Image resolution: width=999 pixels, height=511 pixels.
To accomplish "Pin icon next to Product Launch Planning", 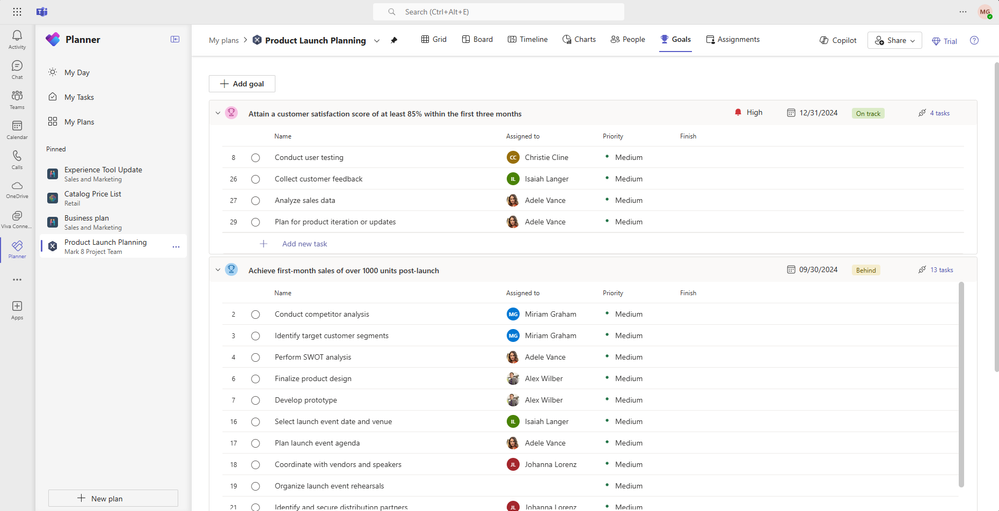I will [x=394, y=40].
